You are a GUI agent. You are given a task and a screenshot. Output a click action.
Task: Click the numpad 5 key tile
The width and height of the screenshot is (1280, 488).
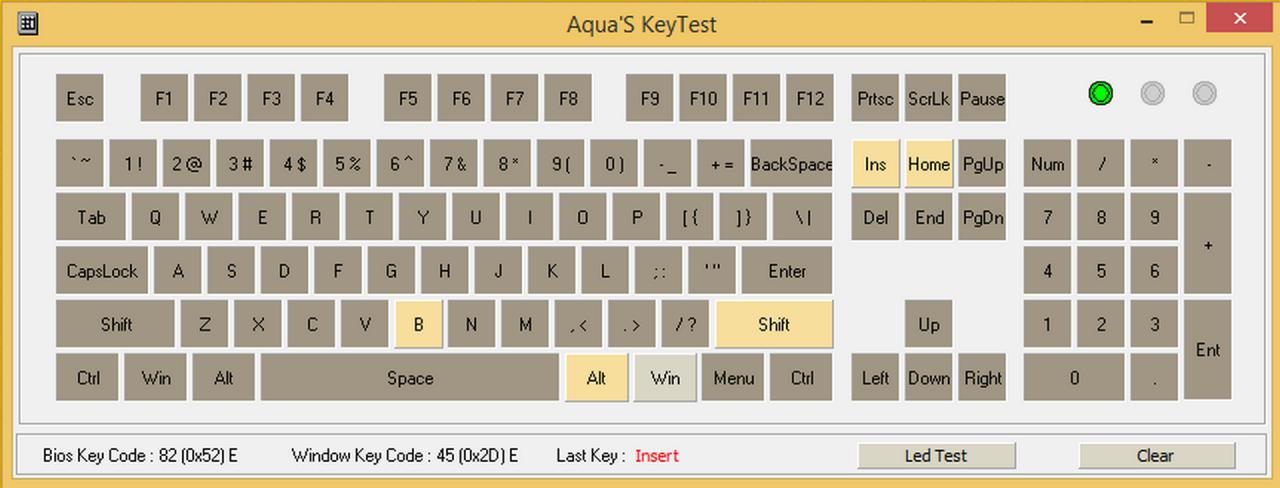(1101, 271)
